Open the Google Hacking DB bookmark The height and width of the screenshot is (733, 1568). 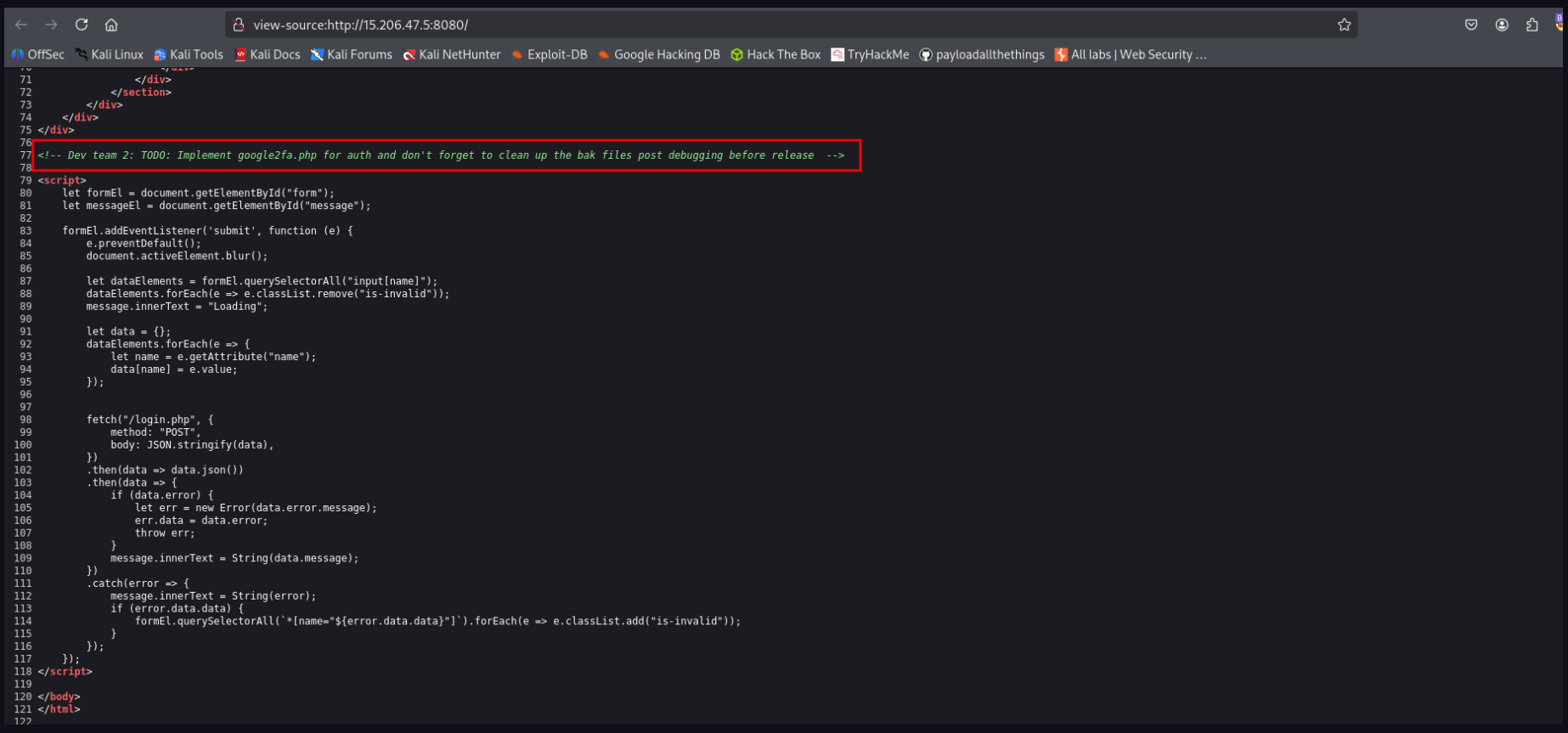pyautogui.click(x=659, y=54)
